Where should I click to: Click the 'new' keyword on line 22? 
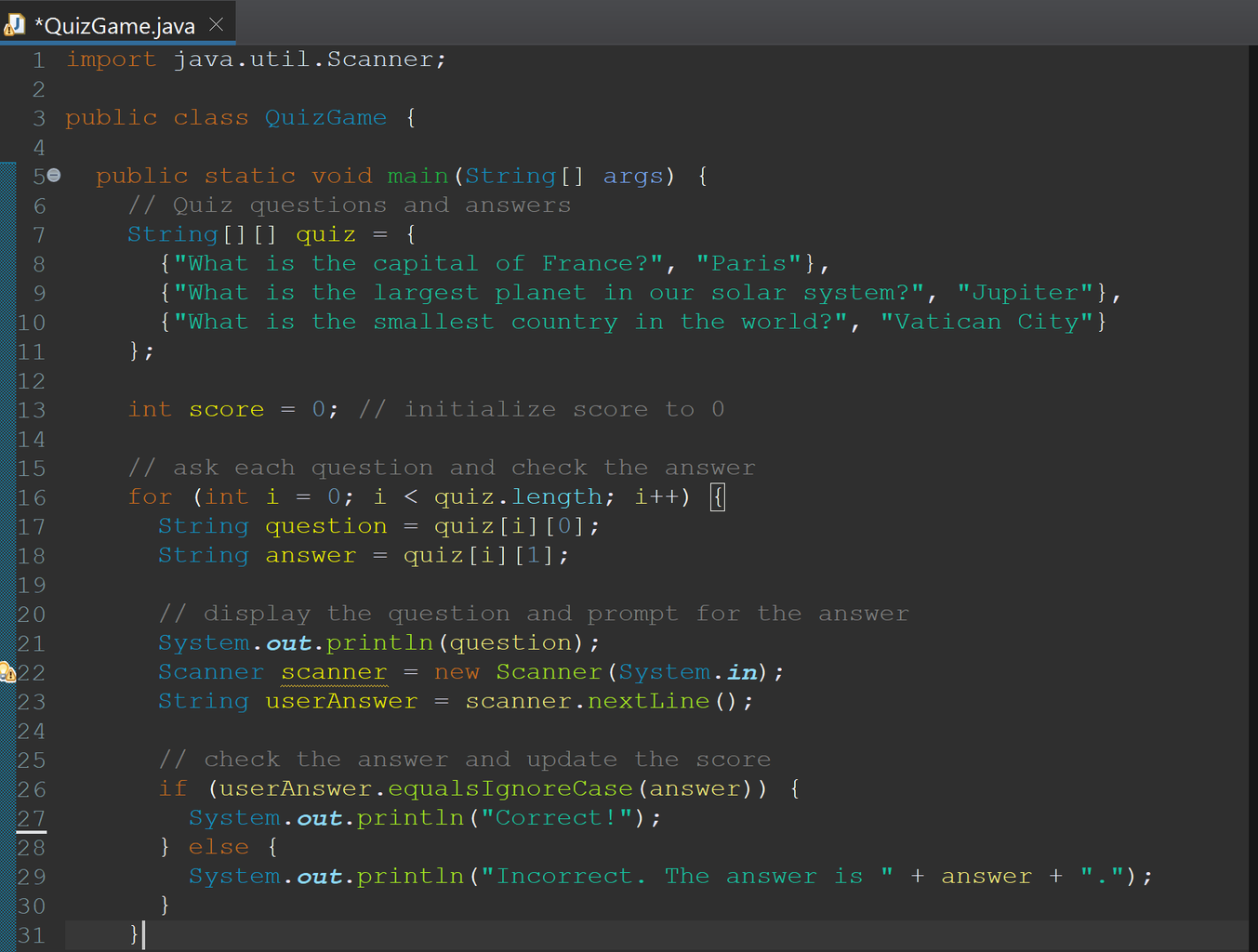[457, 673]
